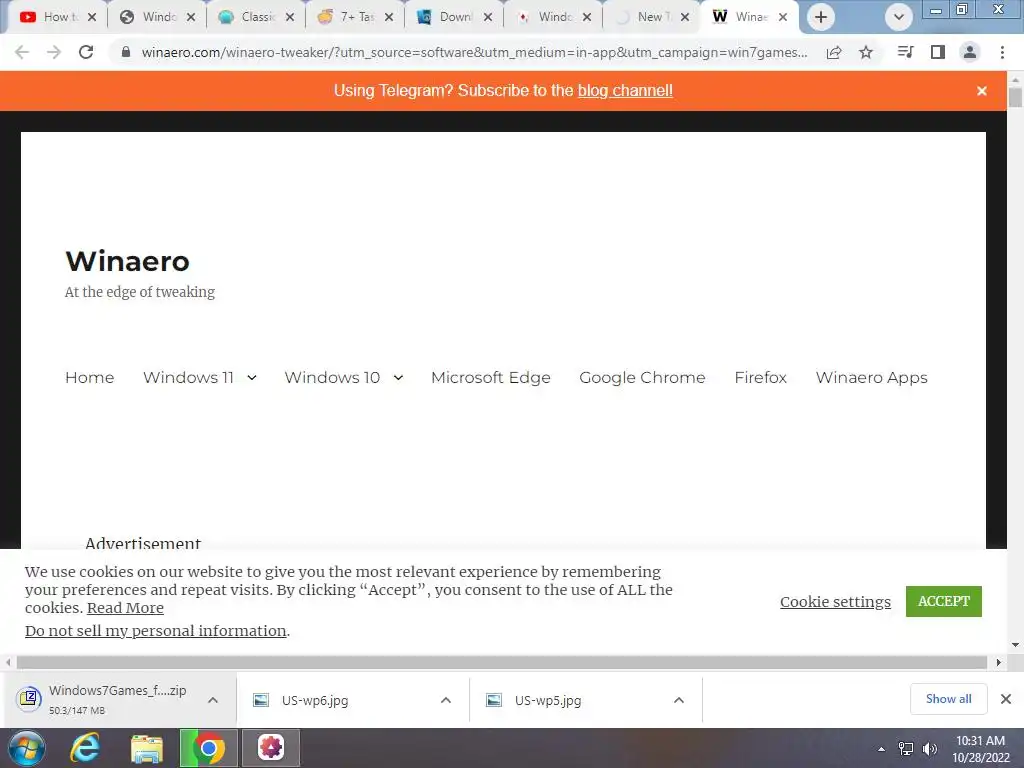1024x768 pixels.
Task: Click the browser forward arrow
Action: [54, 52]
